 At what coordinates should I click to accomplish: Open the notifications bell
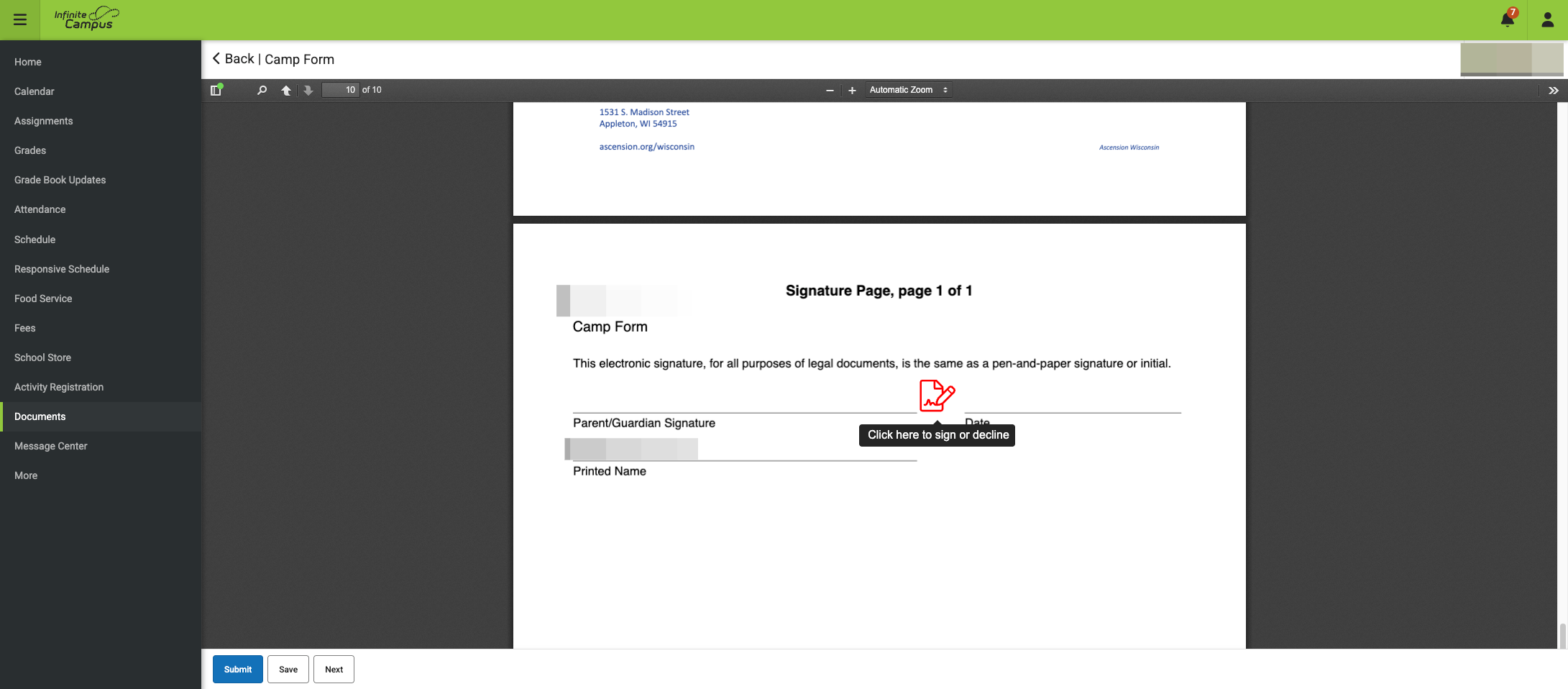[x=1508, y=19]
